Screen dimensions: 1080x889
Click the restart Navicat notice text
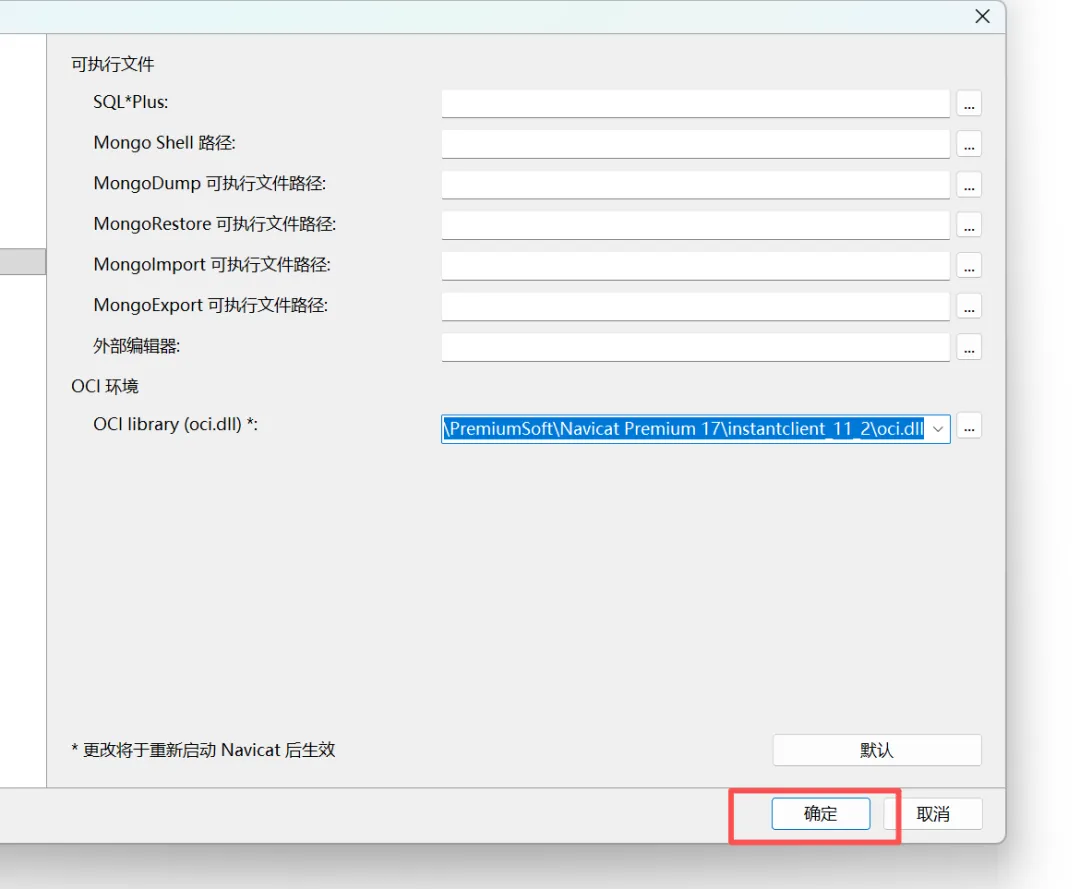[203, 750]
